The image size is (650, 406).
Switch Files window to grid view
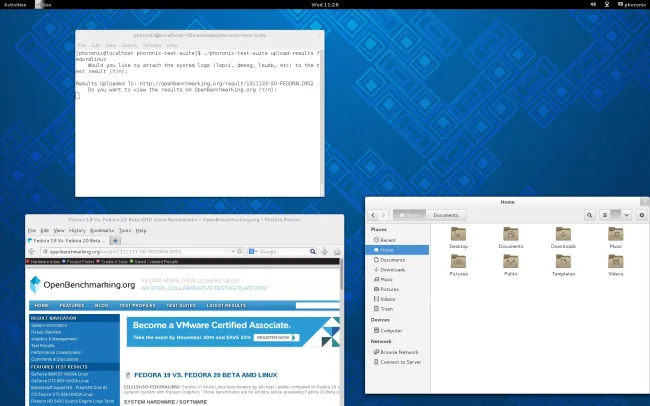[616, 215]
